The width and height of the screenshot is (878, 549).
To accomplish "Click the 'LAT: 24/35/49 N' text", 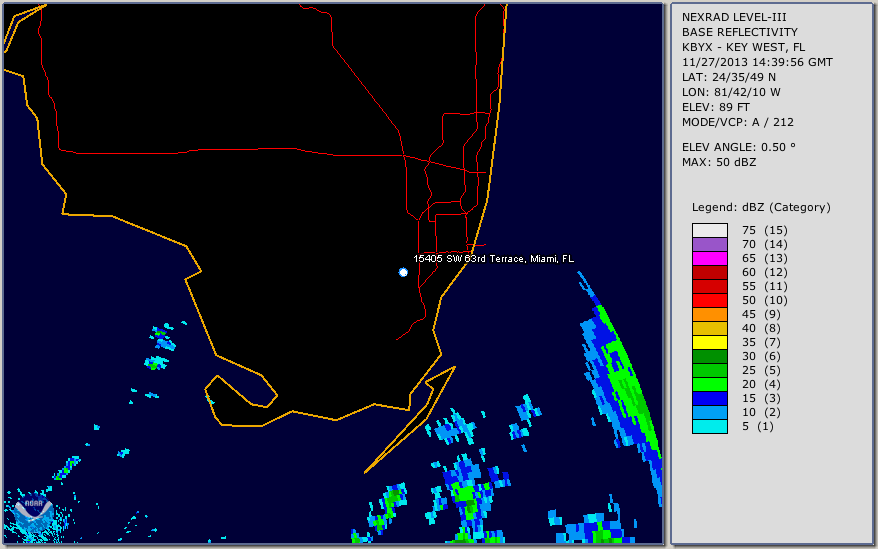I will [728, 77].
